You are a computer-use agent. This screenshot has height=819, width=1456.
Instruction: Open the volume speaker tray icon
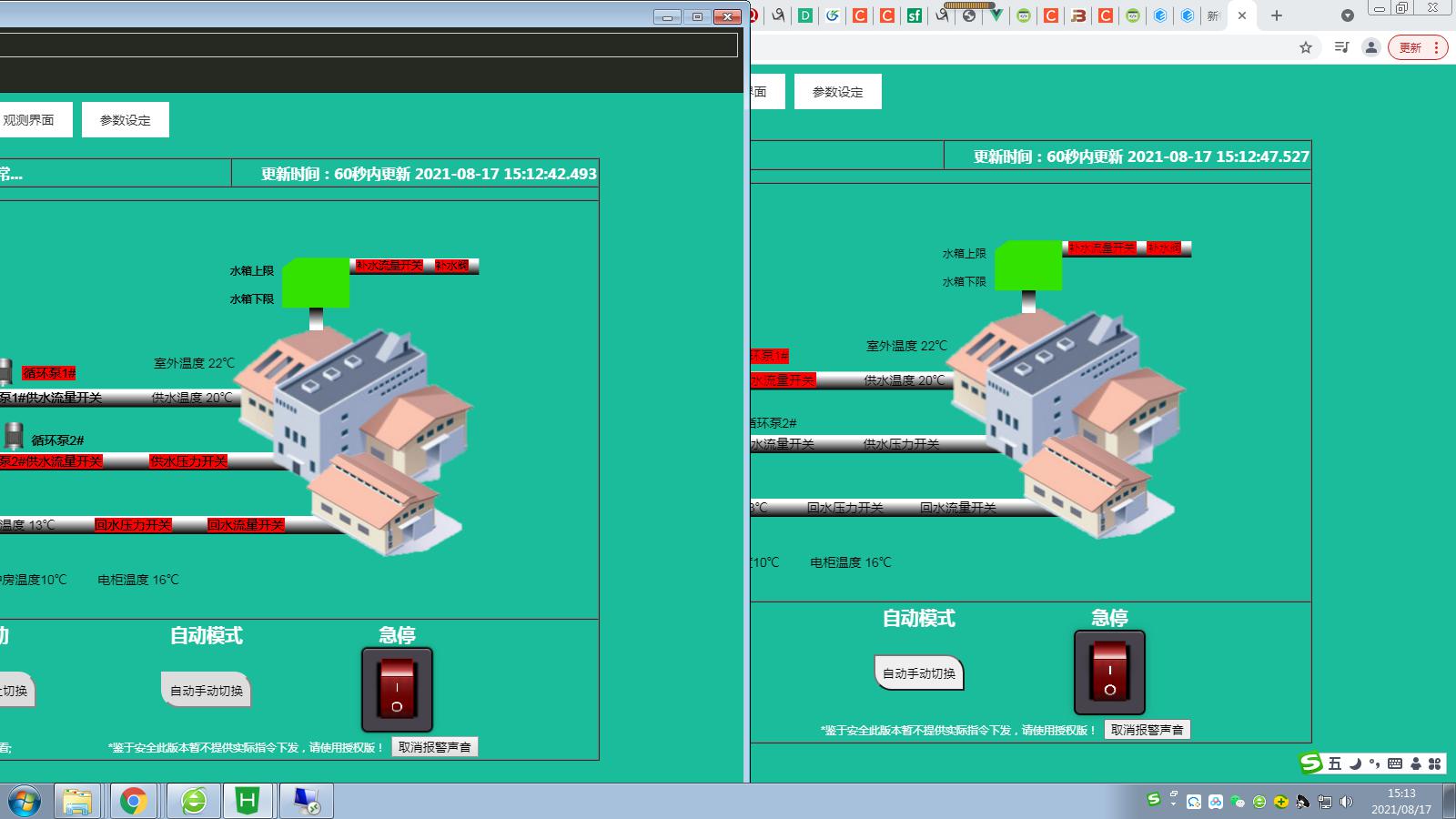[x=1346, y=802]
